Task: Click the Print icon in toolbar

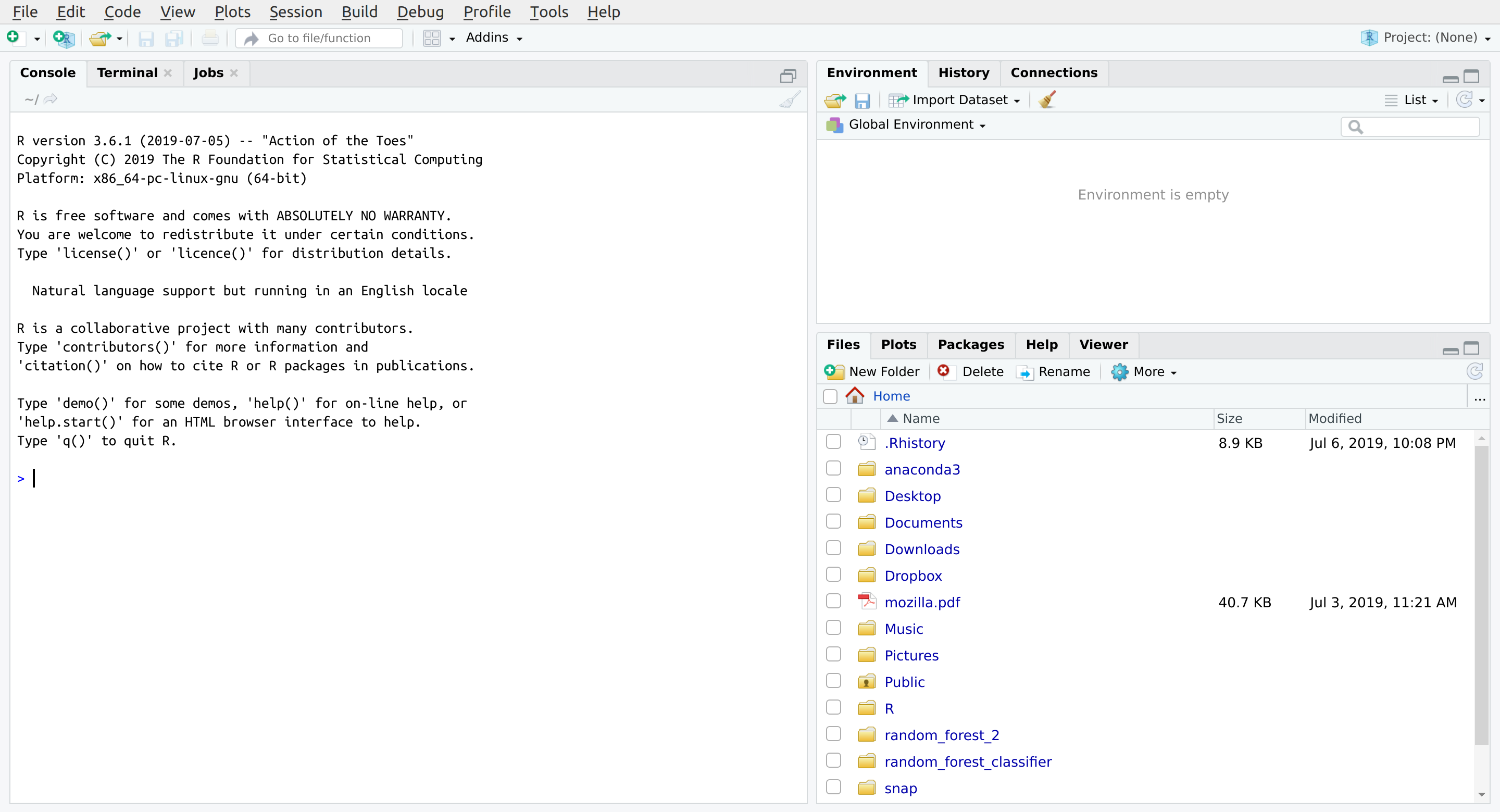Action: [x=210, y=39]
